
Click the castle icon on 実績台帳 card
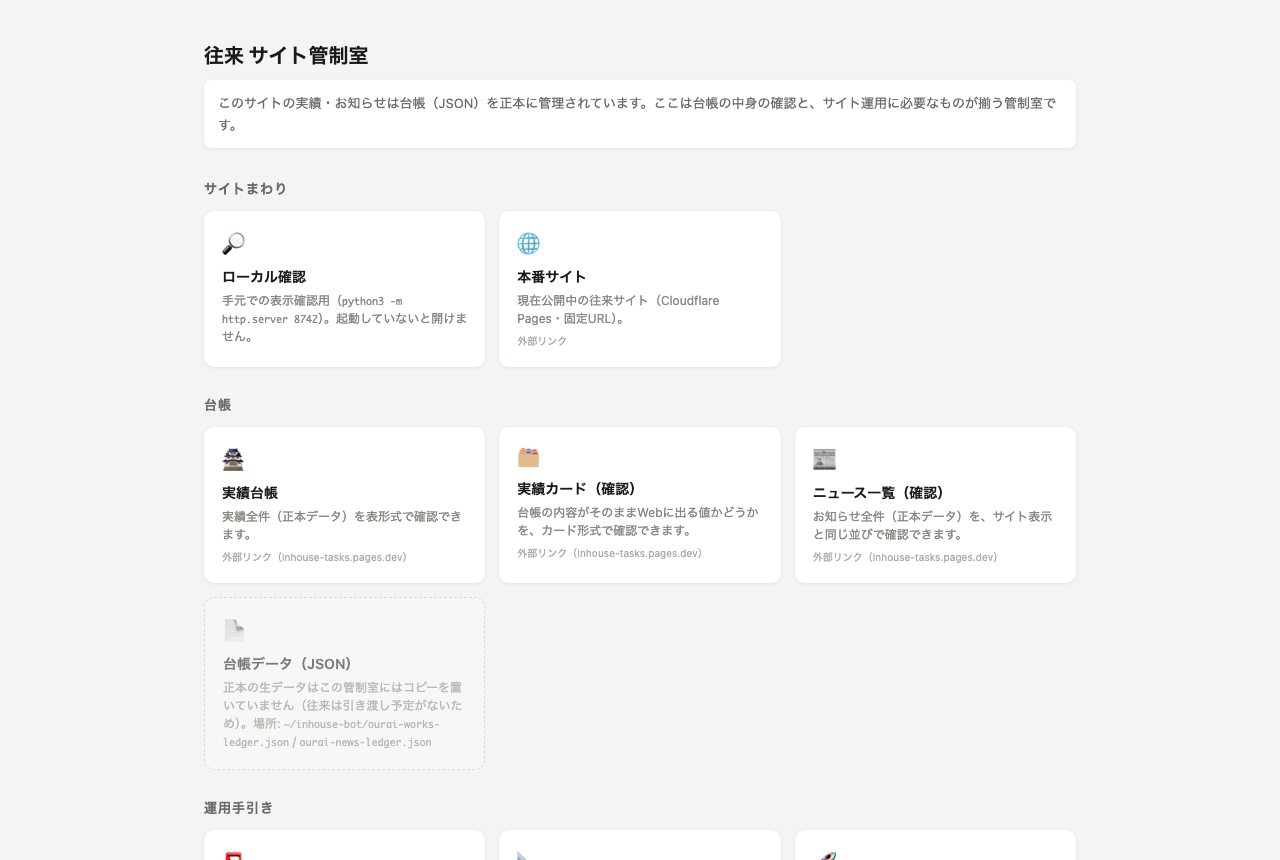pyautogui.click(x=233, y=460)
